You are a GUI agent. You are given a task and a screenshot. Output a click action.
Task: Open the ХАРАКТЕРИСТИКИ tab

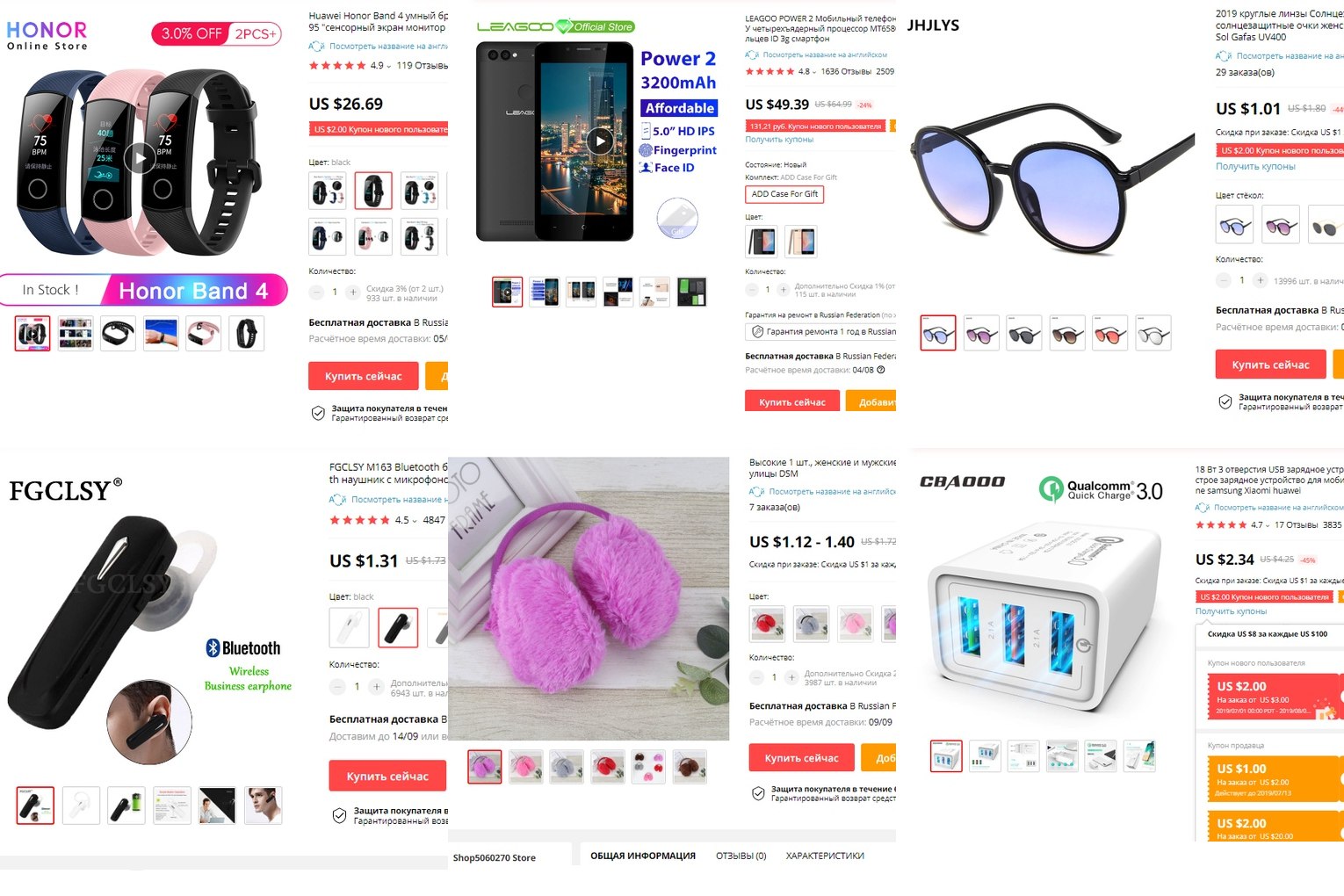[x=825, y=856]
